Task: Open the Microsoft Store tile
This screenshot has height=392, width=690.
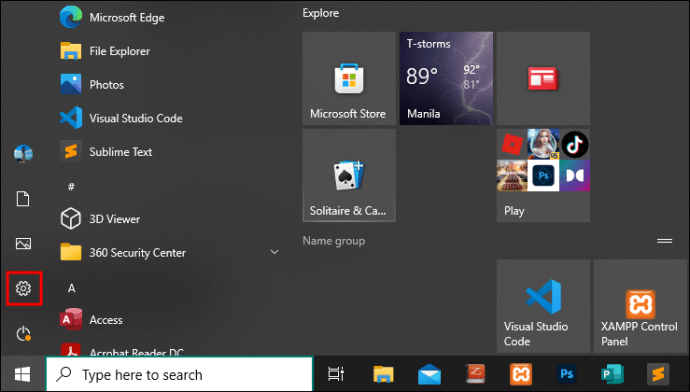Action: tap(349, 78)
